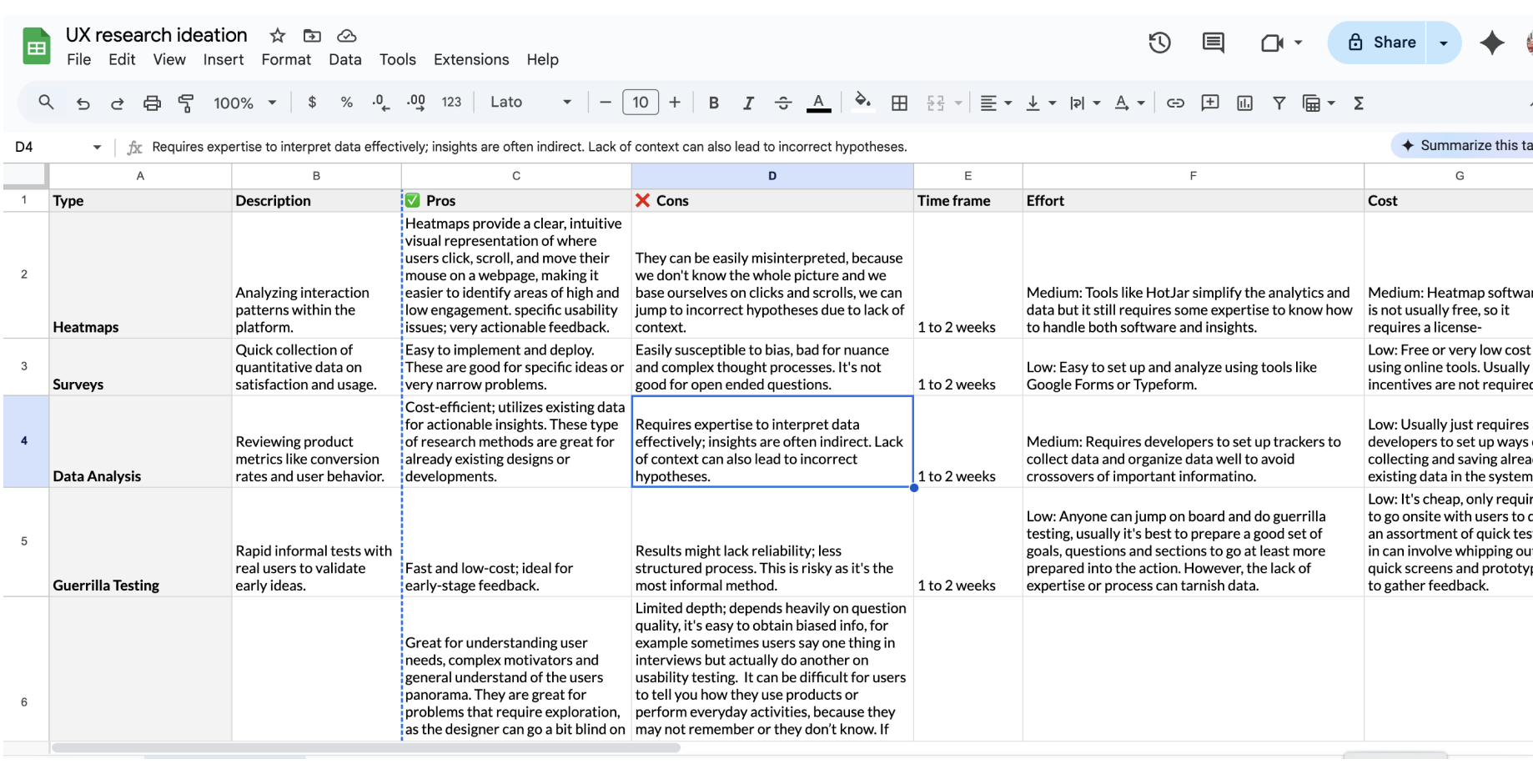The height and width of the screenshot is (784, 1533).
Task: Open the text color picker
Action: point(819,103)
